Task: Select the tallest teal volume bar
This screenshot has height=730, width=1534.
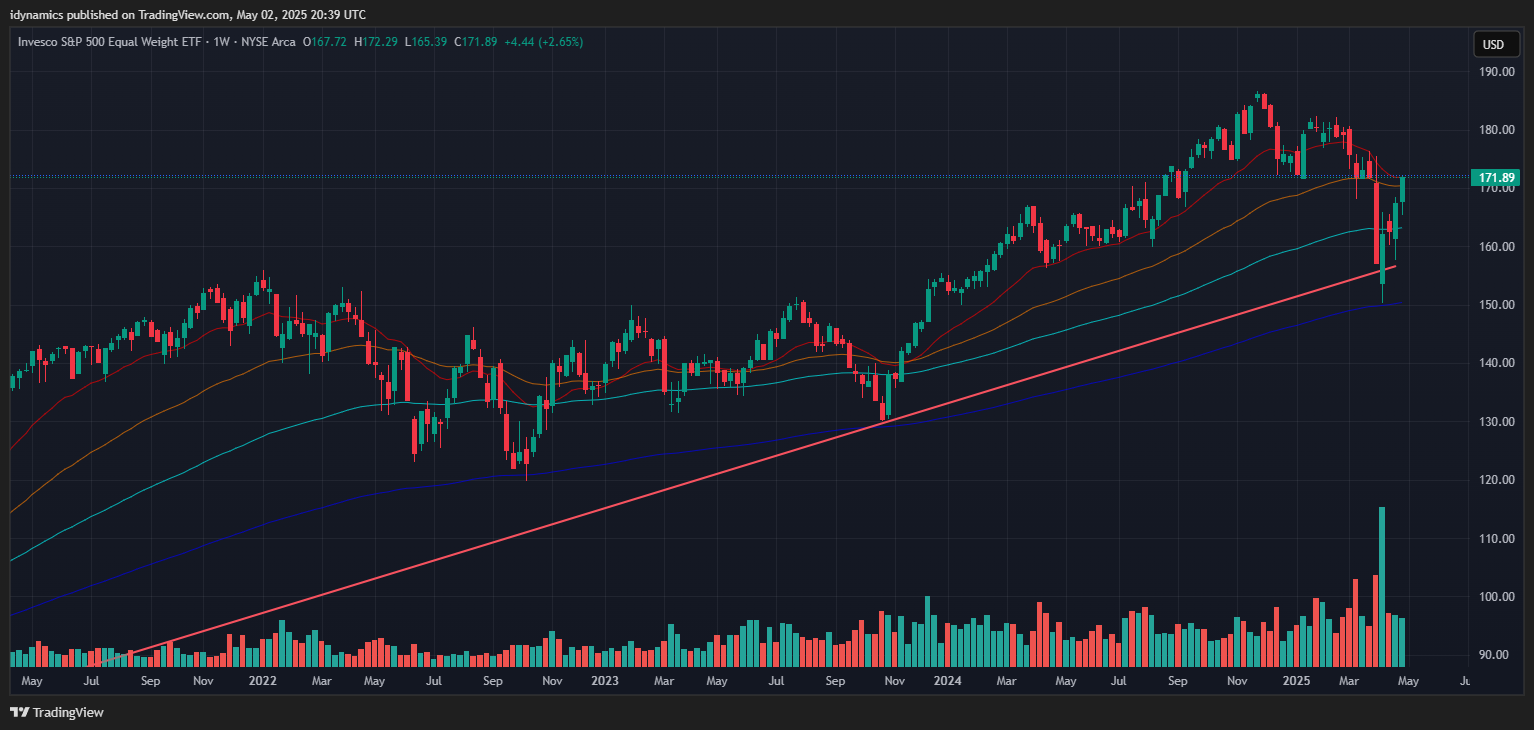Action: point(1382,587)
